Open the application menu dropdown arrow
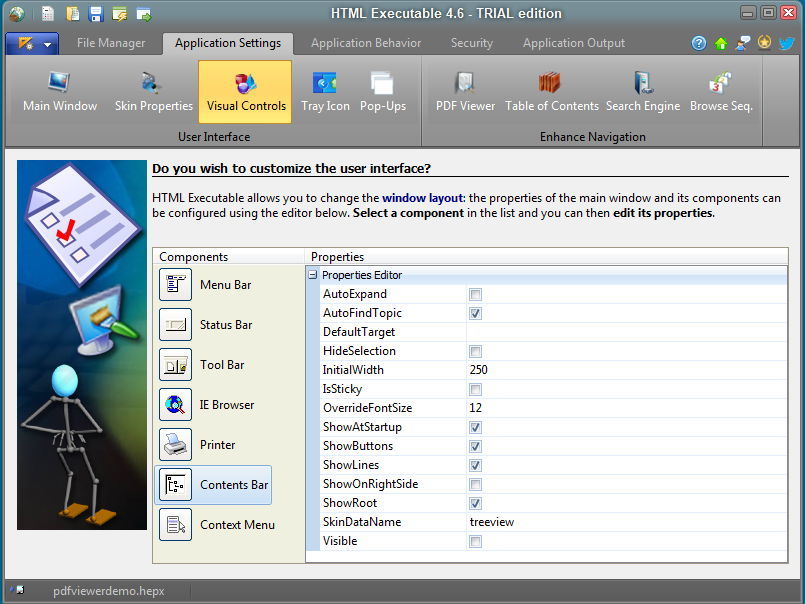This screenshot has height=604, width=805. (x=47, y=44)
